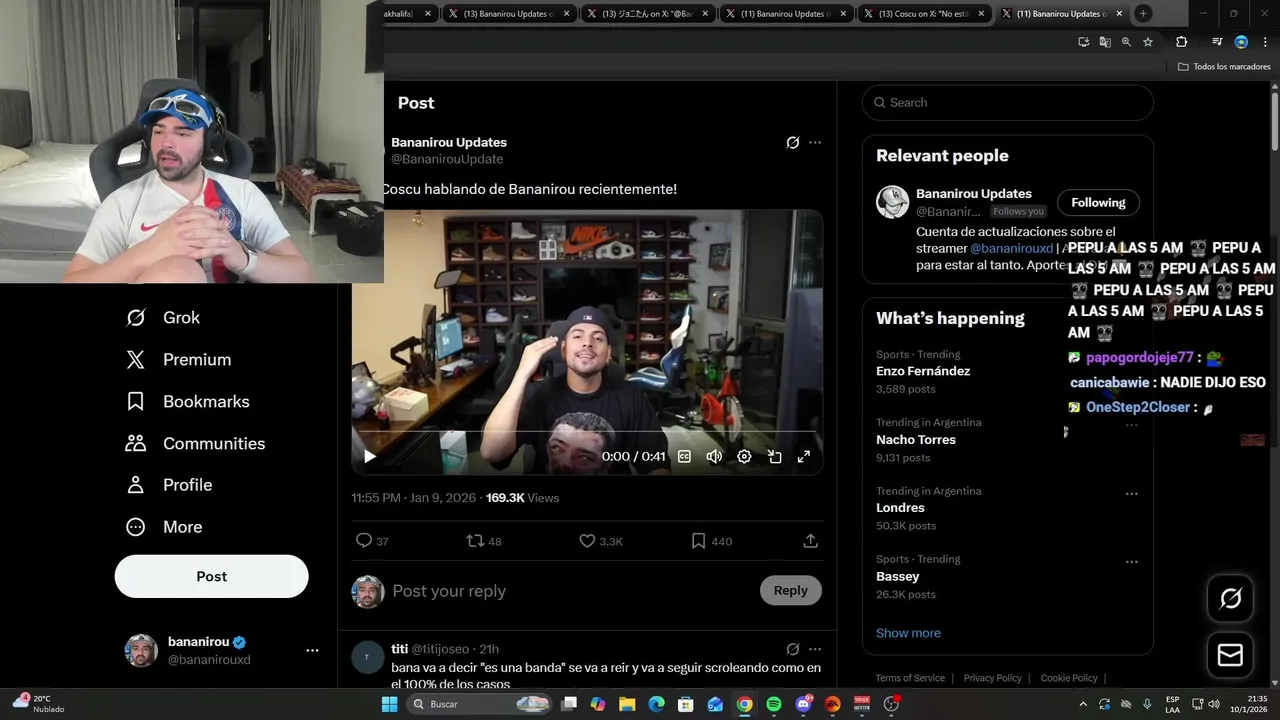Click the taskbar Buscar search box

pyautogui.click(x=481, y=704)
